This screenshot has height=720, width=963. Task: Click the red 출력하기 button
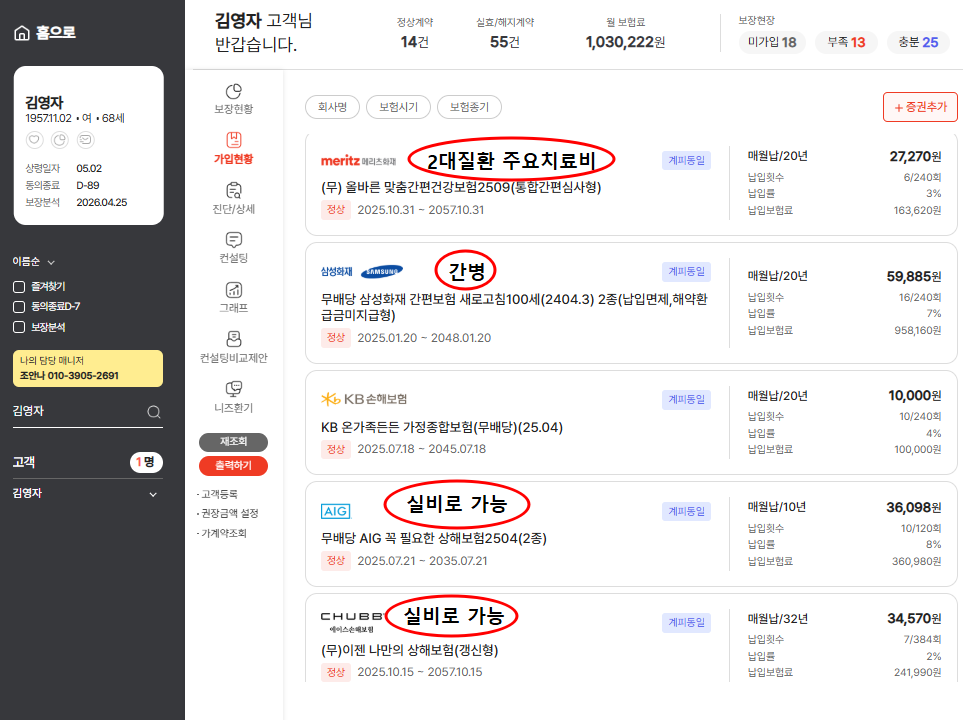(x=233, y=465)
